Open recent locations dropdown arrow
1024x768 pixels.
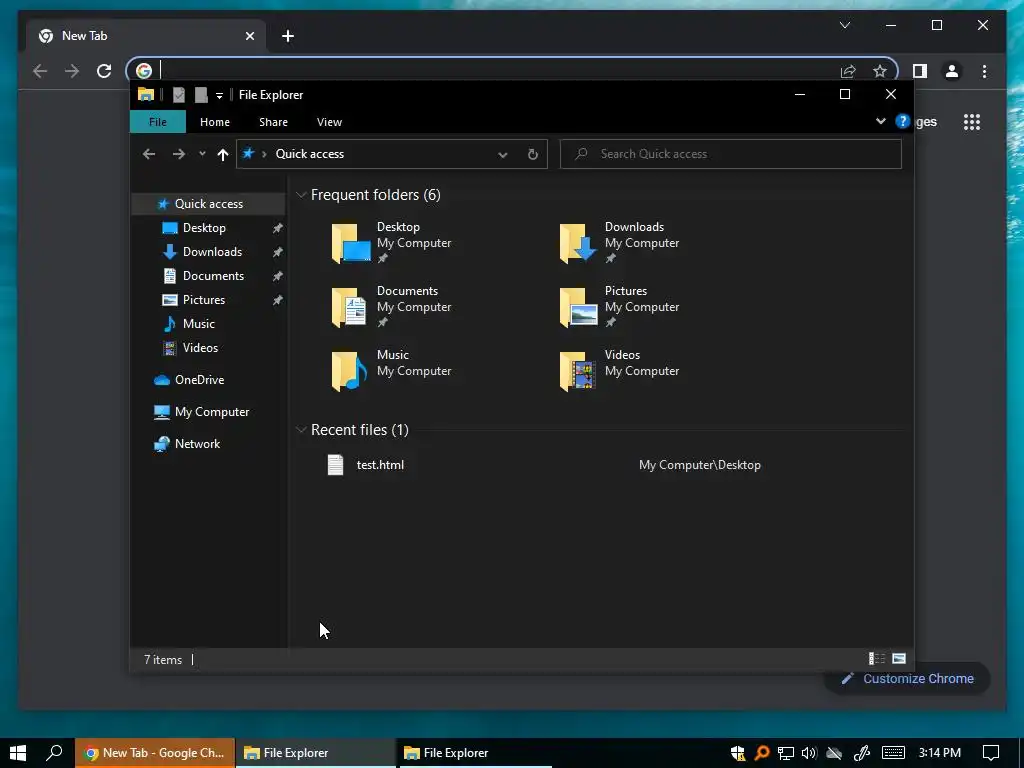tap(202, 154)
